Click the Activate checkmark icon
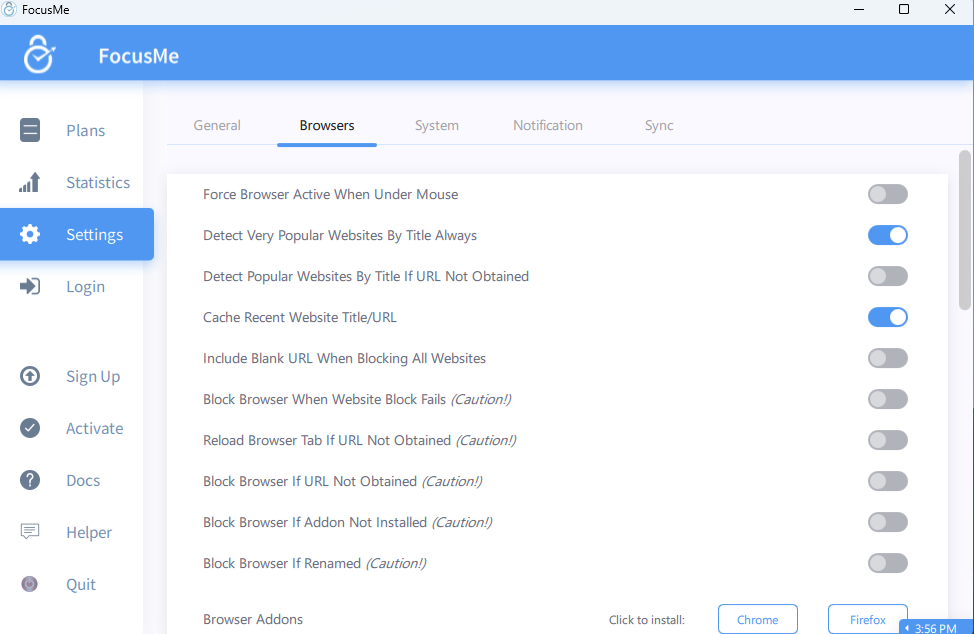This screenshot has width=974, height=634. point(30,428)
